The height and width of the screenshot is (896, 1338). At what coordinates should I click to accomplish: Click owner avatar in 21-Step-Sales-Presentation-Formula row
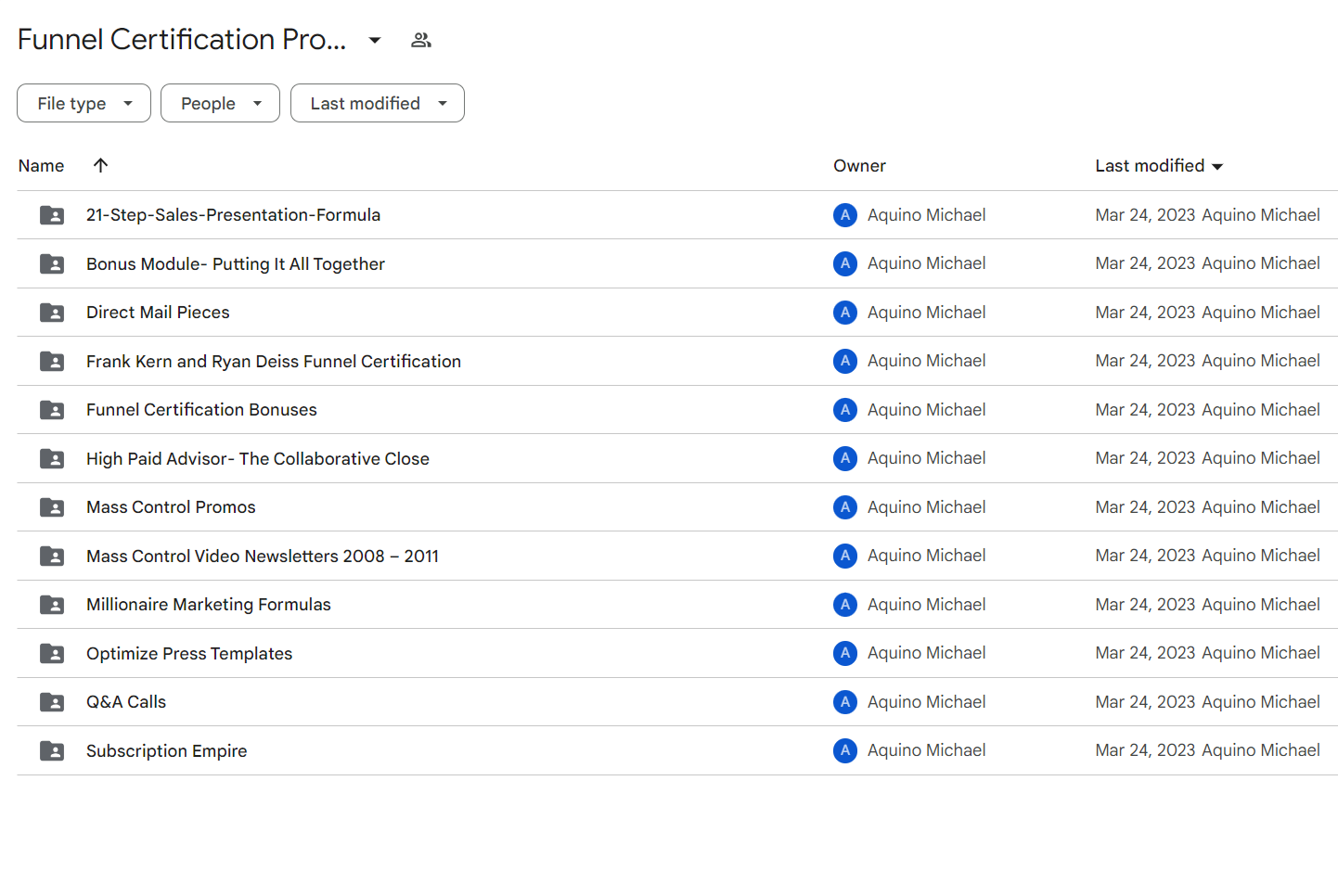click(x=845, y=215)
